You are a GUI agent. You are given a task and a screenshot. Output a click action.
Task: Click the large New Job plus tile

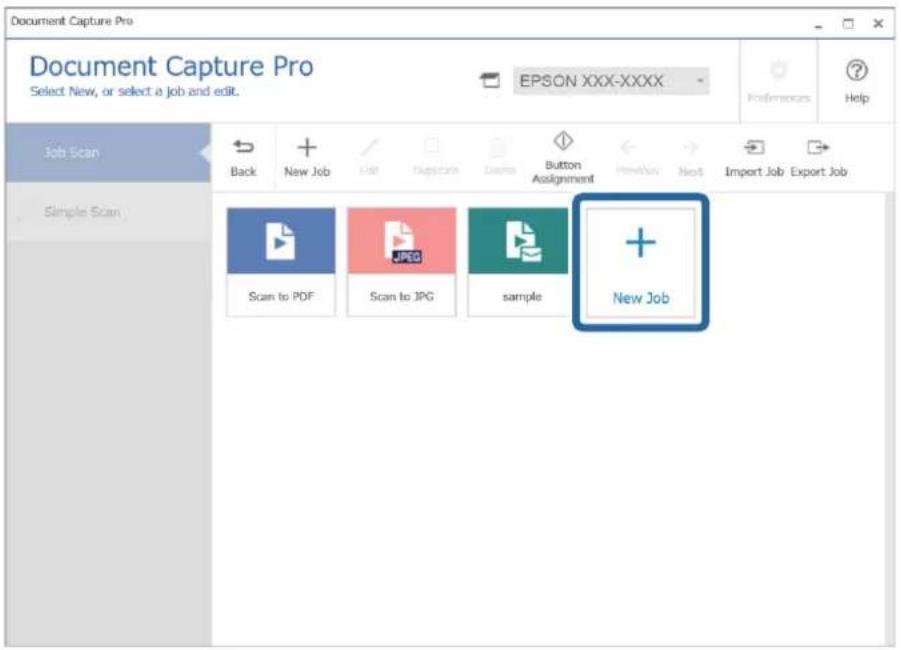click(x=641, y=263)
